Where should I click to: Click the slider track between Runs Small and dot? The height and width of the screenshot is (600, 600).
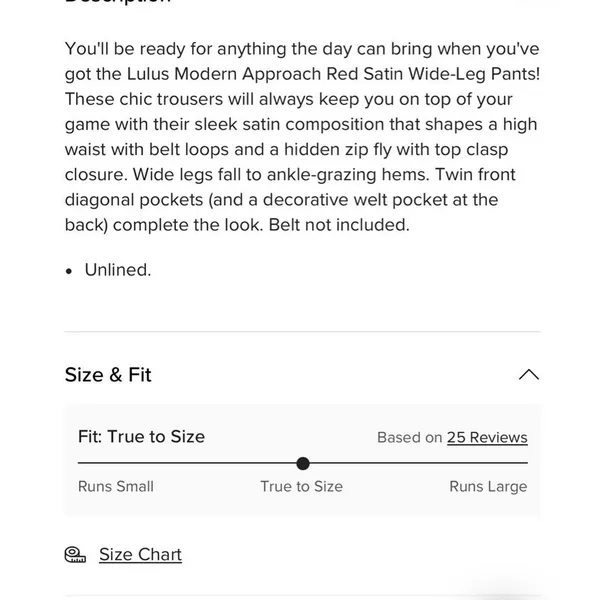point(187,463)
